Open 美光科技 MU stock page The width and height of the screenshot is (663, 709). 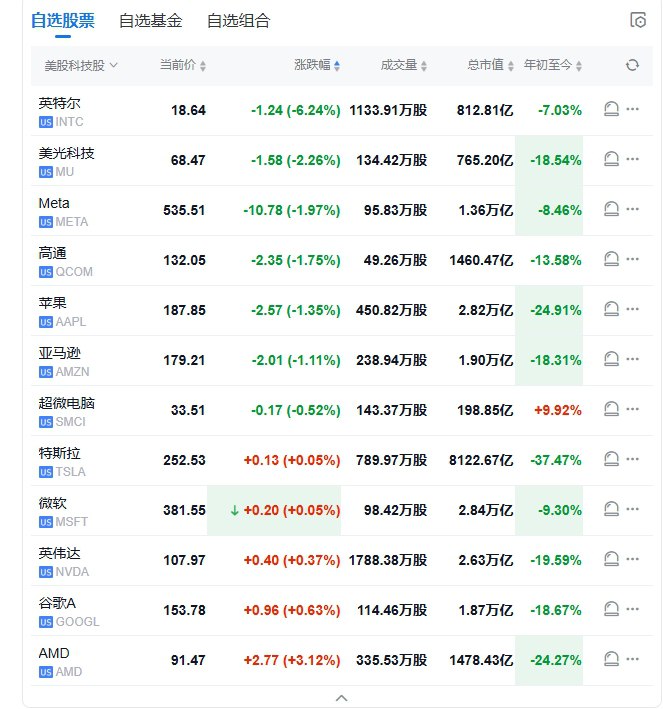point(66,162)
